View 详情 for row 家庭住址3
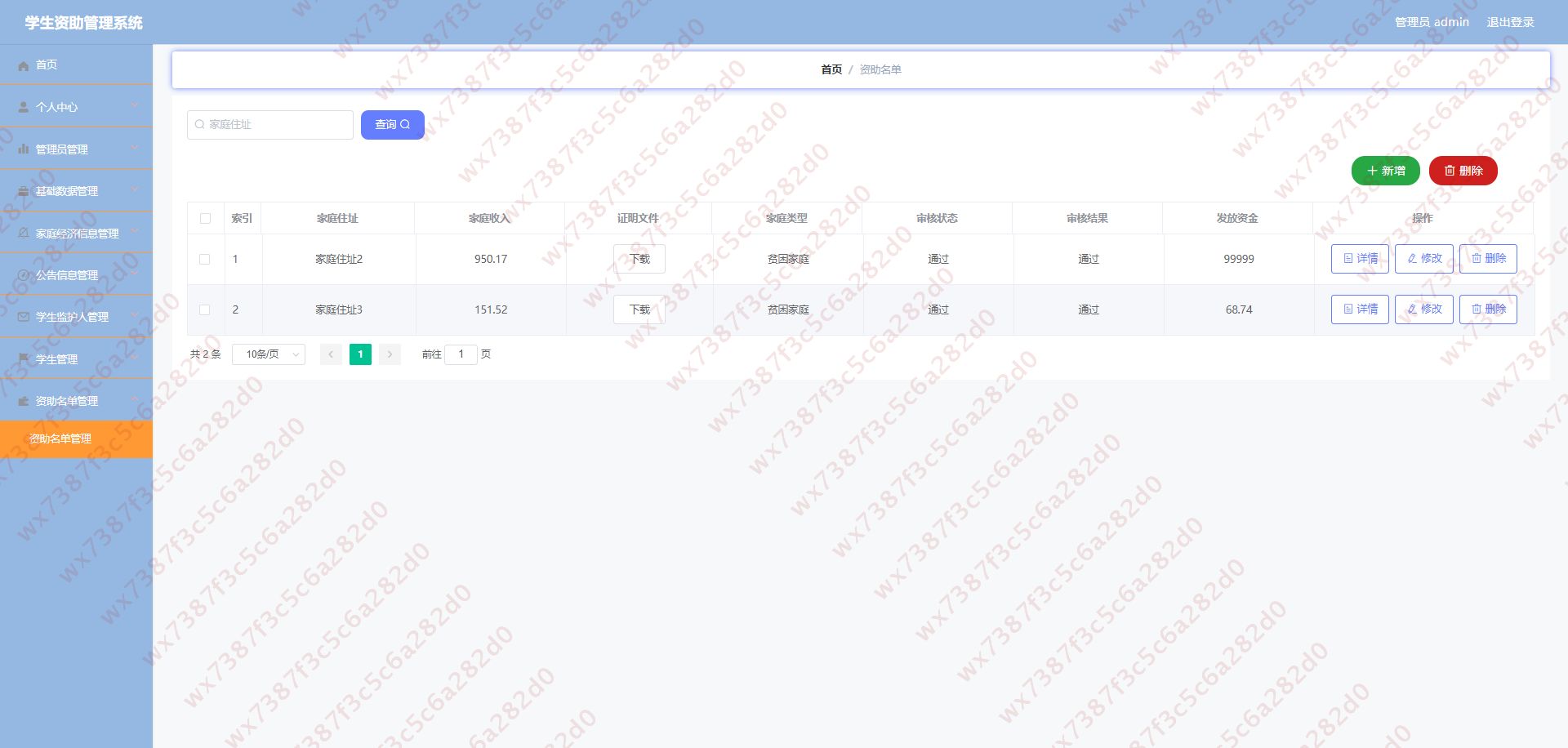The height and width of the screenshot is (748, 1568). (x=1360, y=309)
